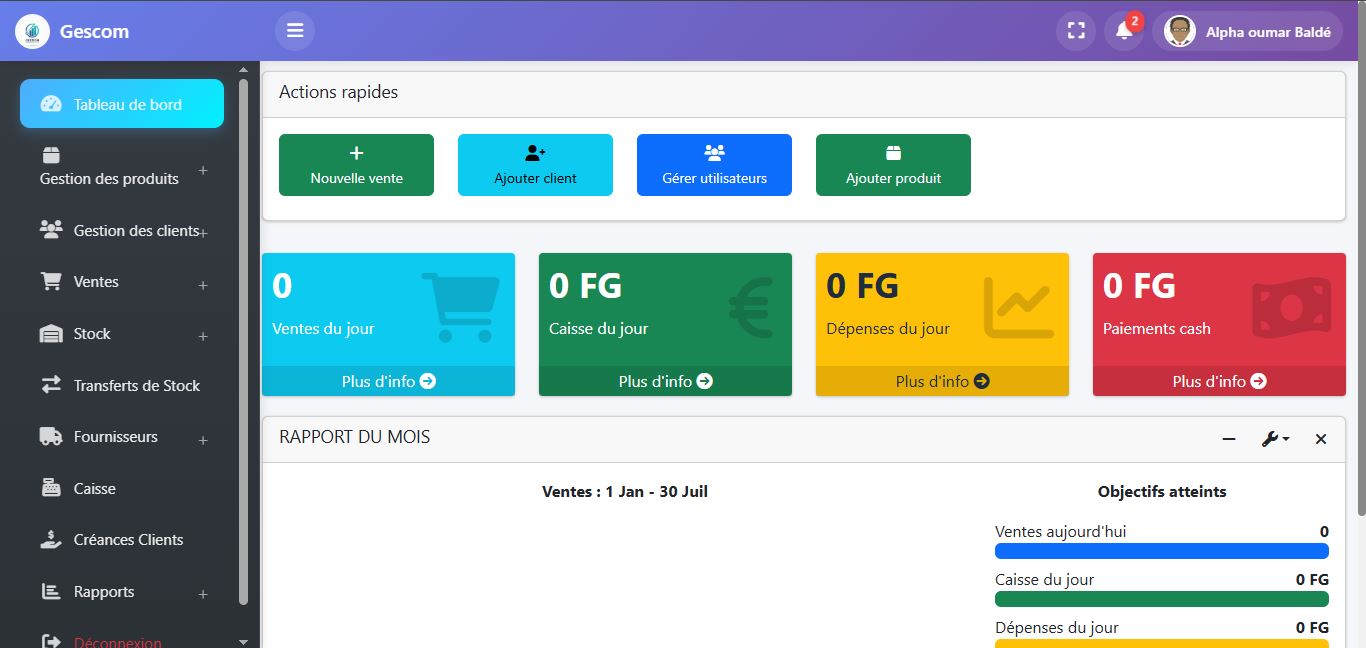This screenshot has height=648, width=1366.
Task: Expand Gestion des produits submenu
Action: [x=203, y=171]
